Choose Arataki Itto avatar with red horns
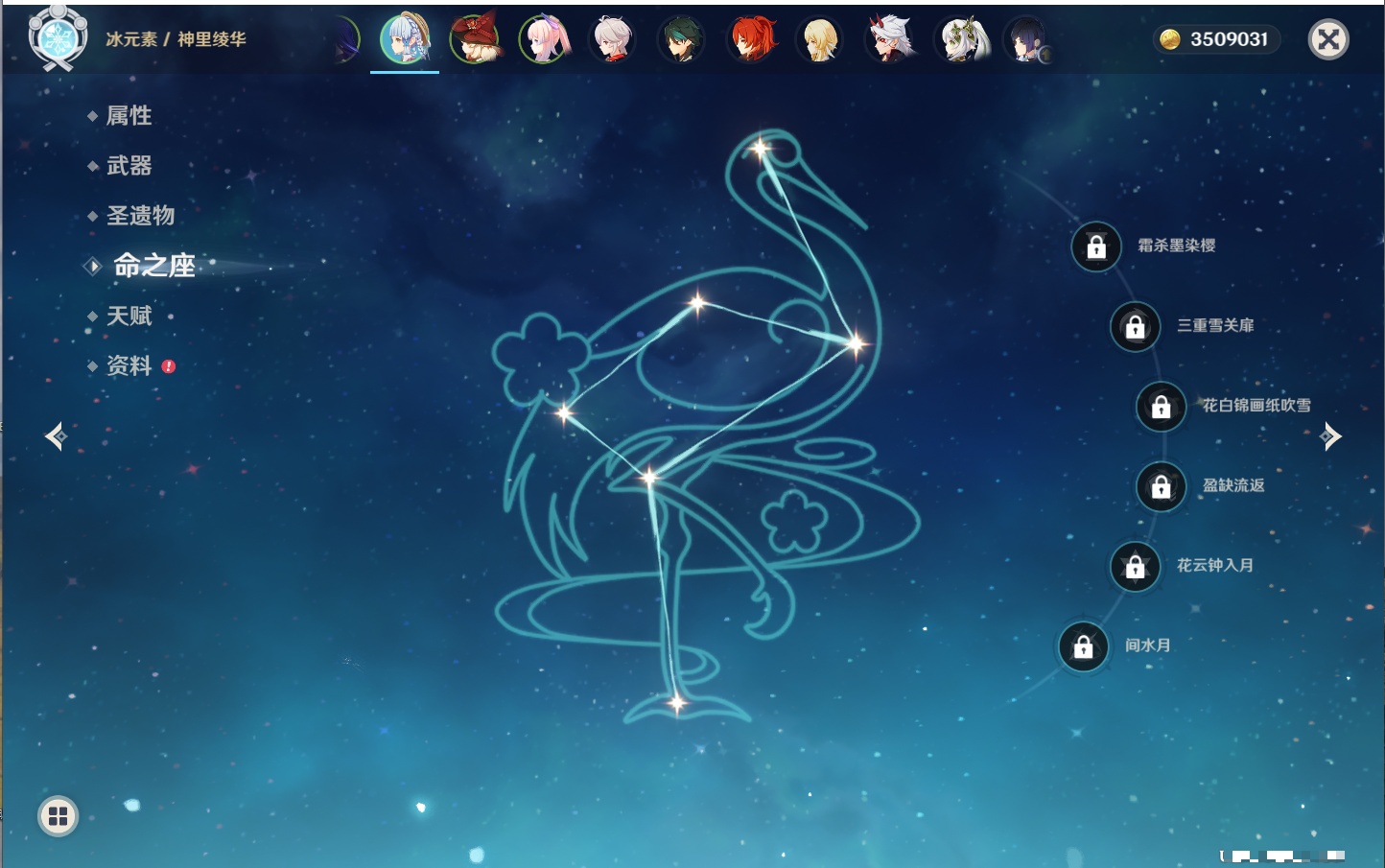 (889, 40)
